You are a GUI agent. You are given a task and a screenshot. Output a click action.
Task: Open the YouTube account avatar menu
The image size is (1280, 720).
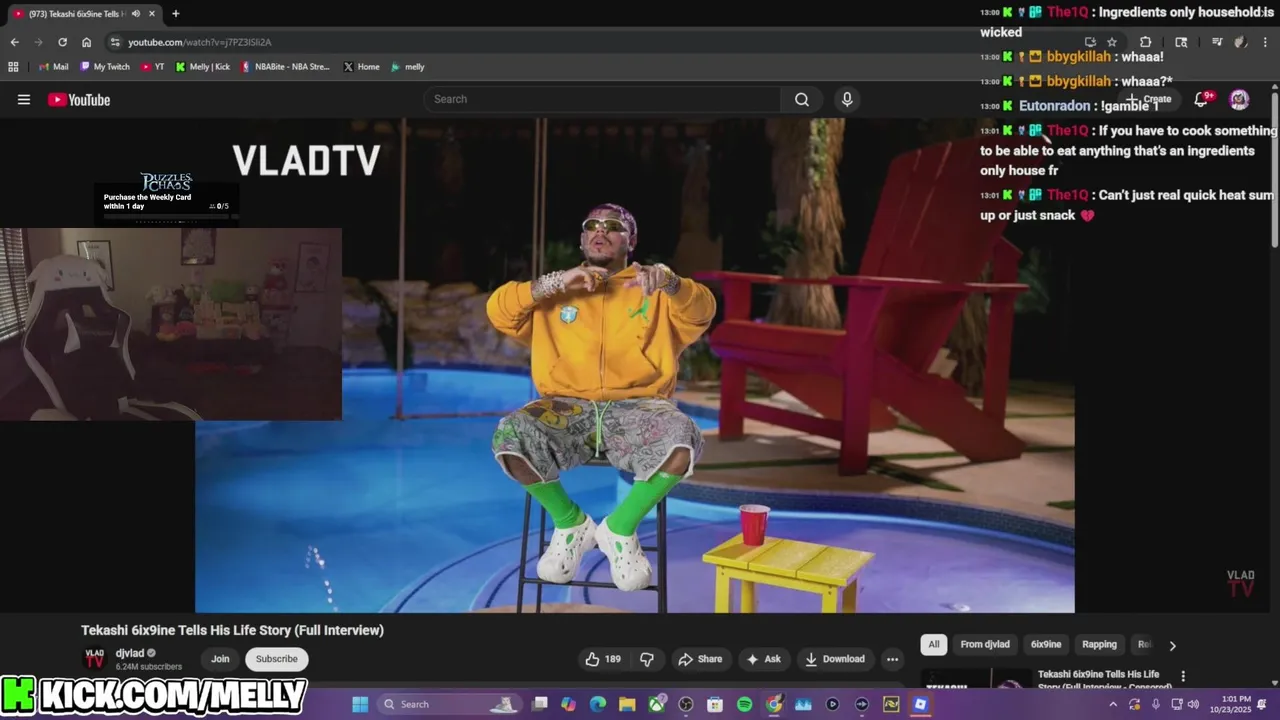pos(1239,99)
